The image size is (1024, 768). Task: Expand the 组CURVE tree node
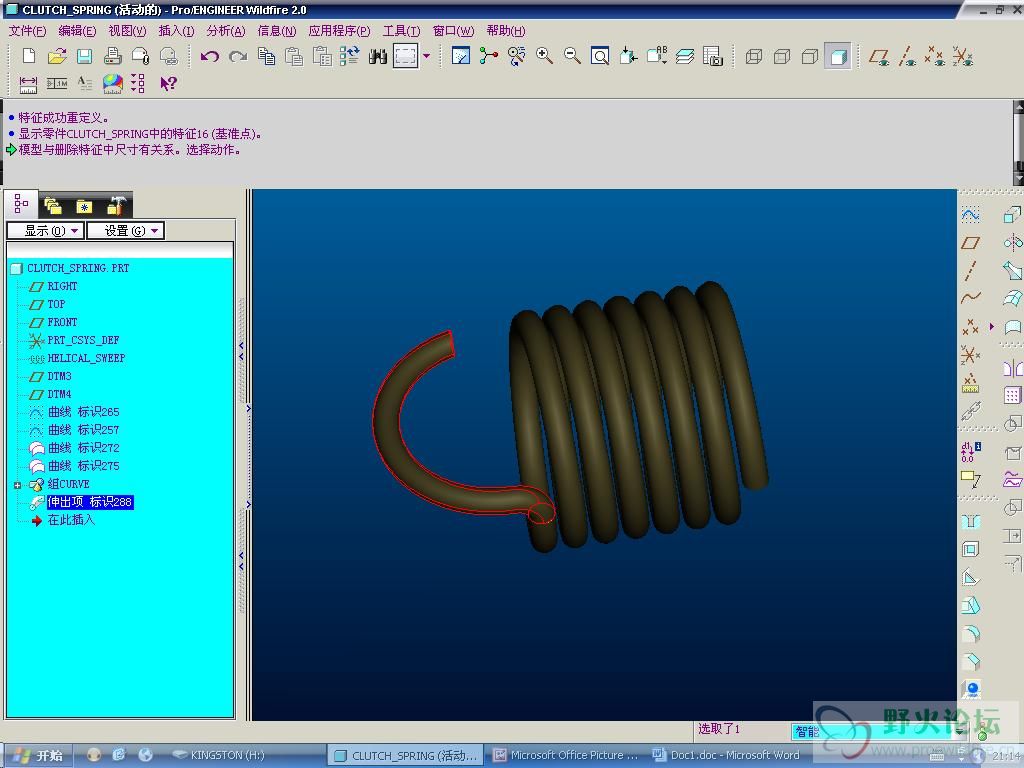(x=18, y=485)
